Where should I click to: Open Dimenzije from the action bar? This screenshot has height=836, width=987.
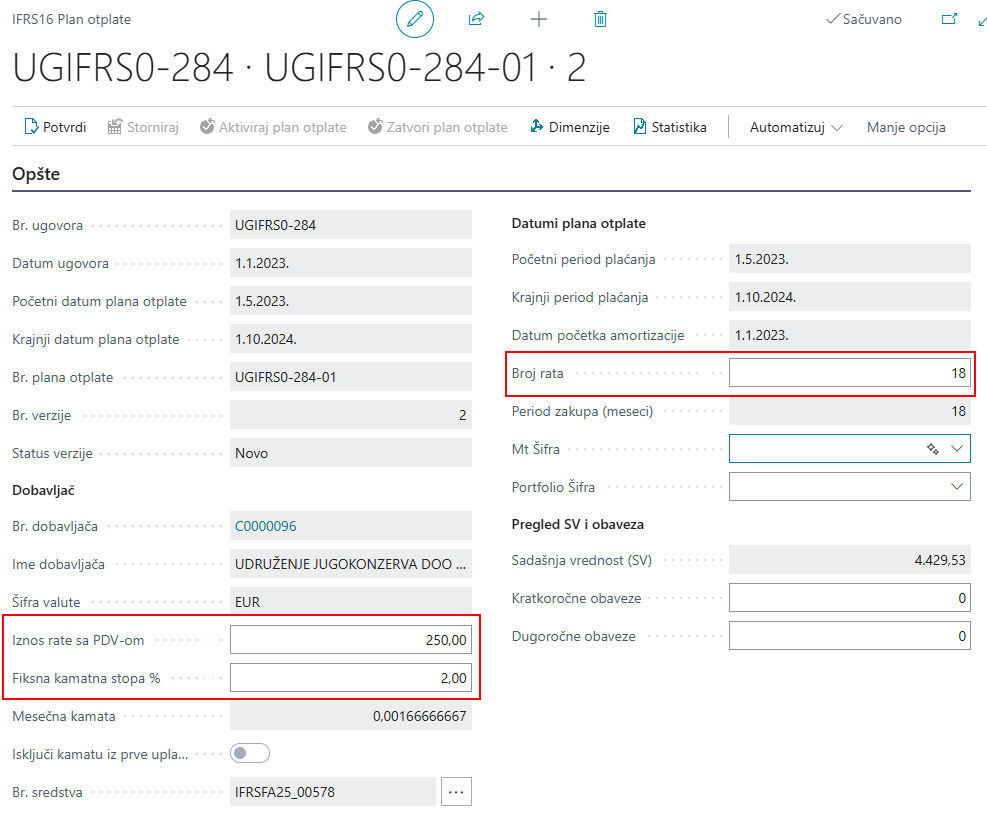[x=570, y=127]
